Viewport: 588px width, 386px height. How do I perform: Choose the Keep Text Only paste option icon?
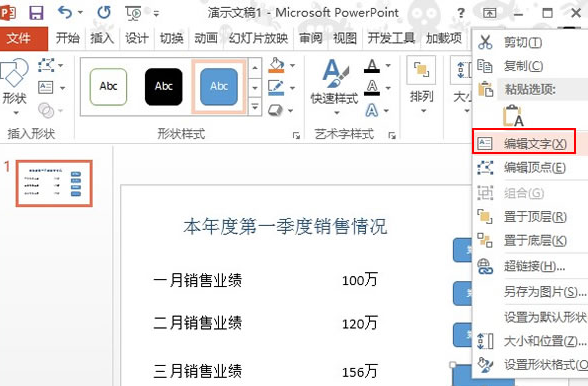[x=513, y=116]
